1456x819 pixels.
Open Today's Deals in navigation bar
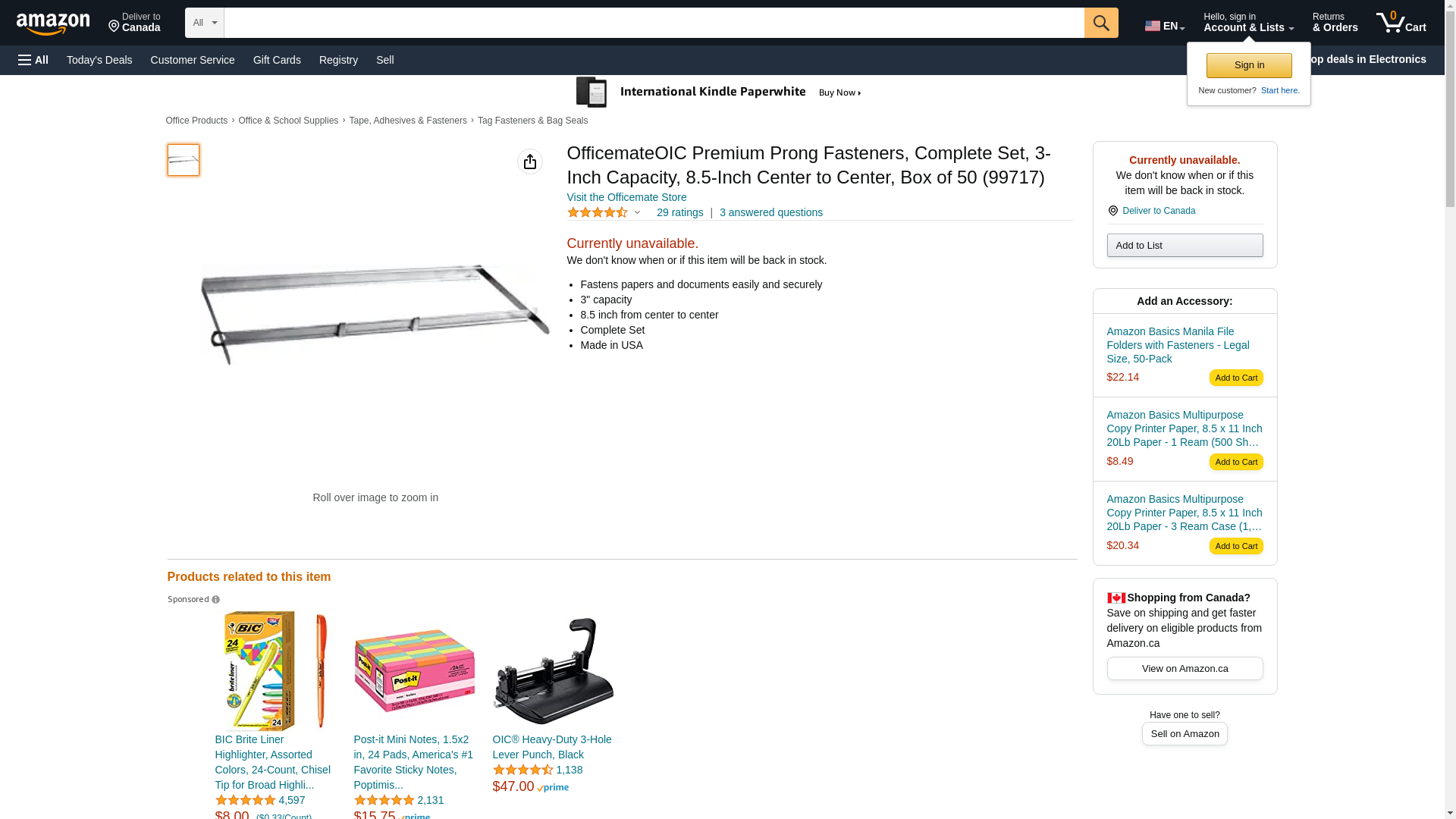pyautogui.click(x=99, y=60)
